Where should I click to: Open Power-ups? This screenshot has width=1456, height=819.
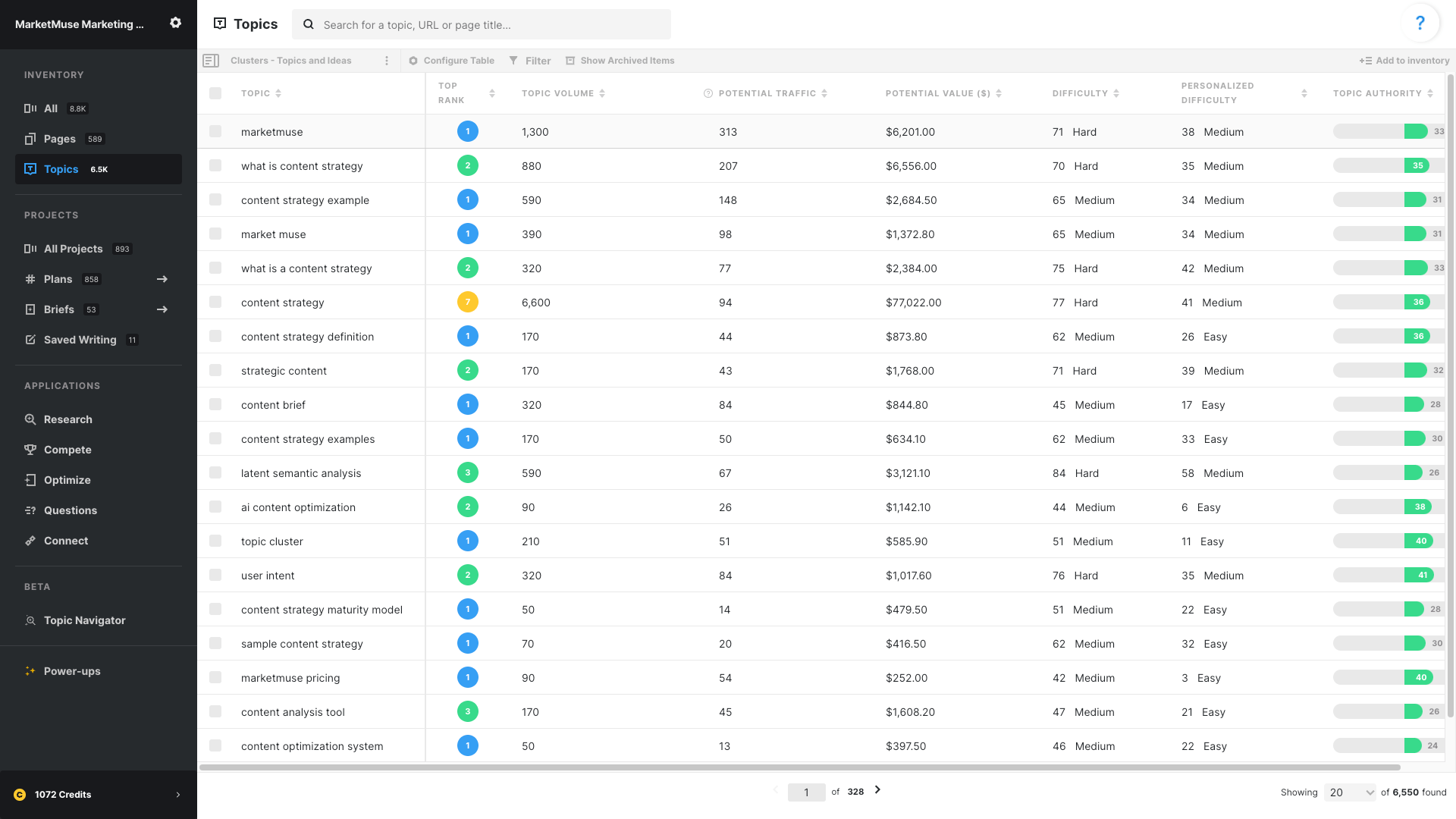(x=71, y=670)
